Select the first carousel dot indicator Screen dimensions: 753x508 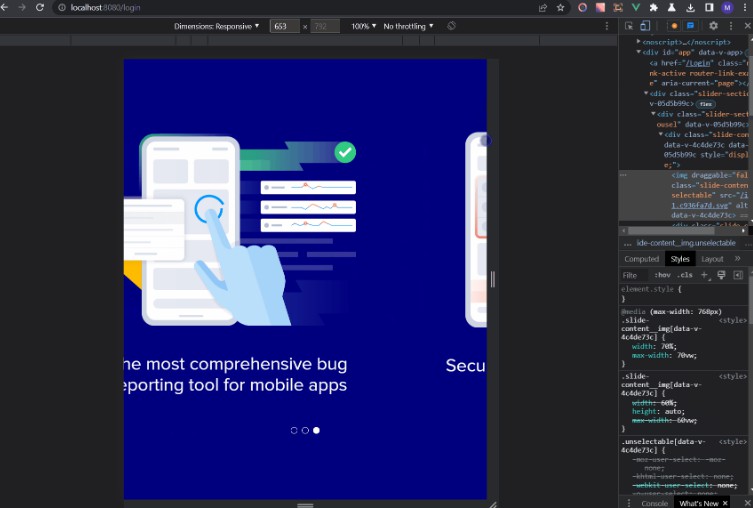coord(294,430)
